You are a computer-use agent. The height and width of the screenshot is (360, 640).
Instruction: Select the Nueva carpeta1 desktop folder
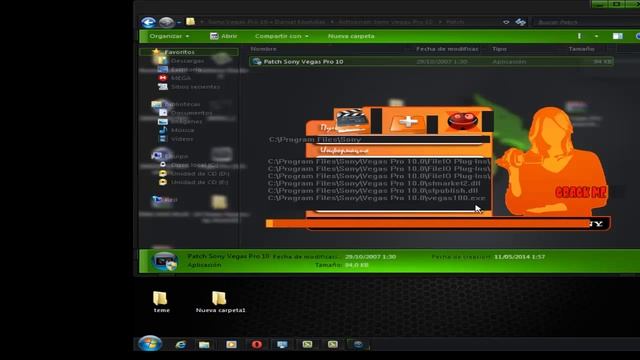coord(220,302)
